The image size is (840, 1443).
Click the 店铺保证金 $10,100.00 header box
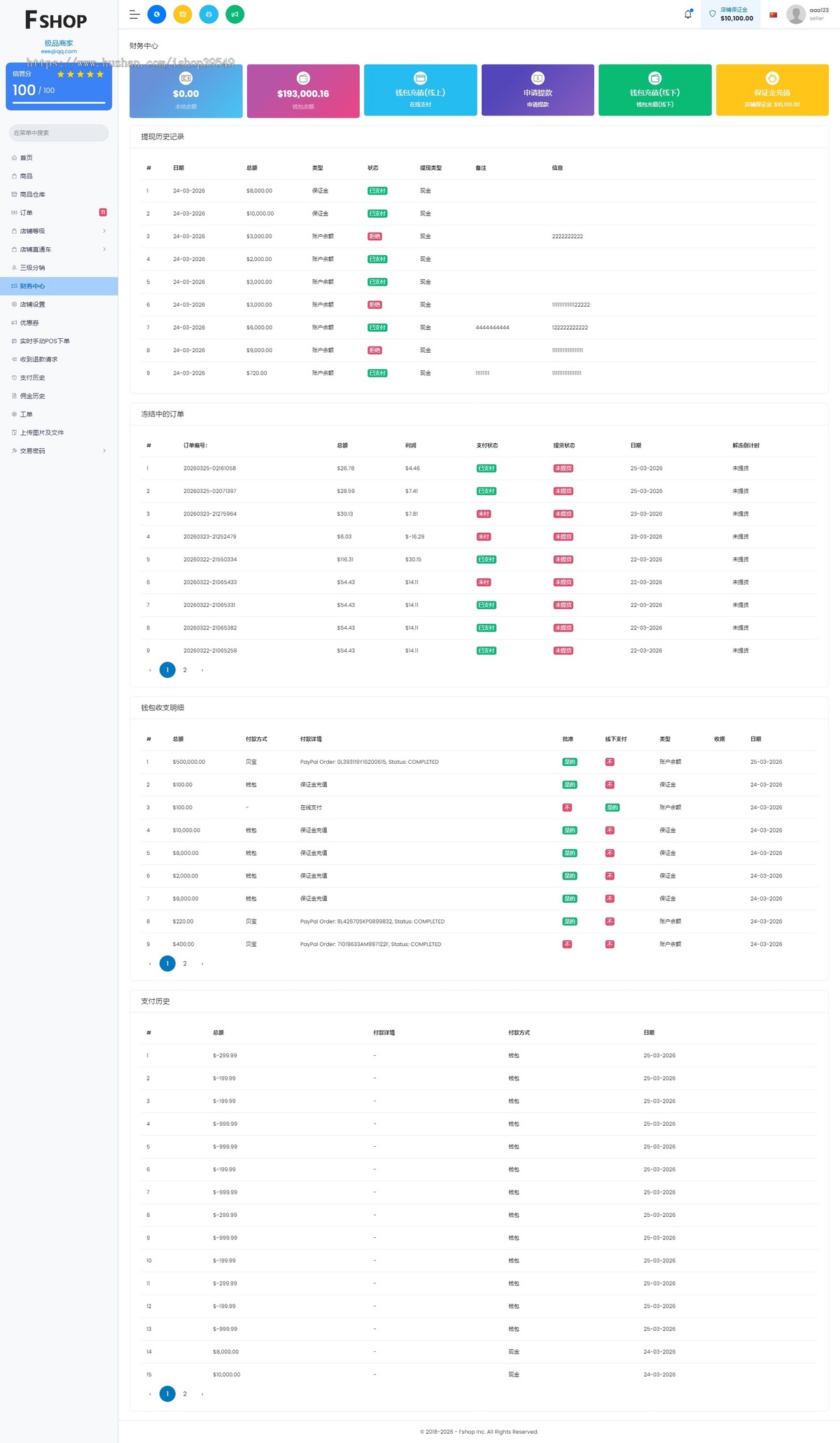point(731,14)
